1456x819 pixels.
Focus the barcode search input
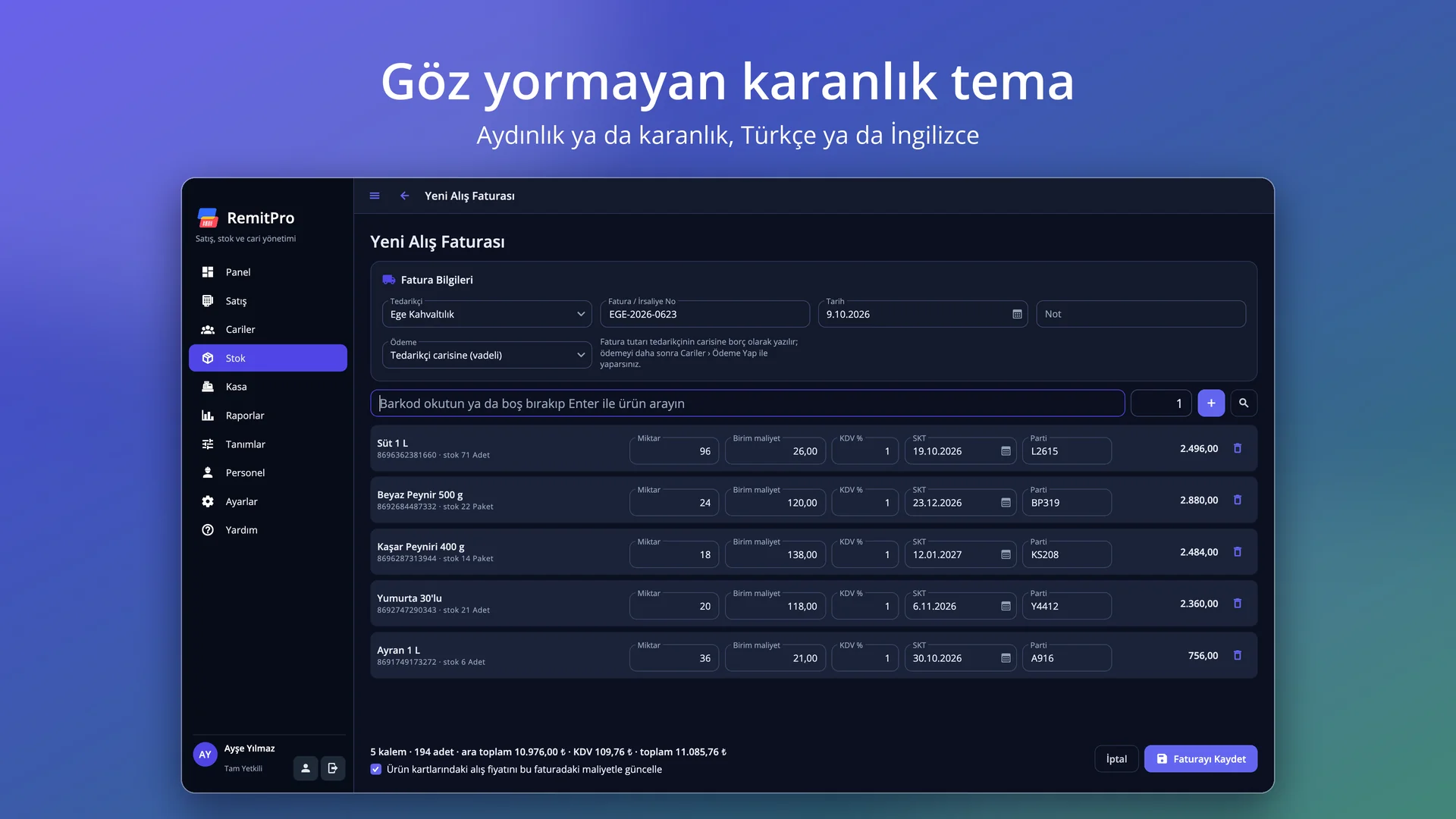(747, 403)
